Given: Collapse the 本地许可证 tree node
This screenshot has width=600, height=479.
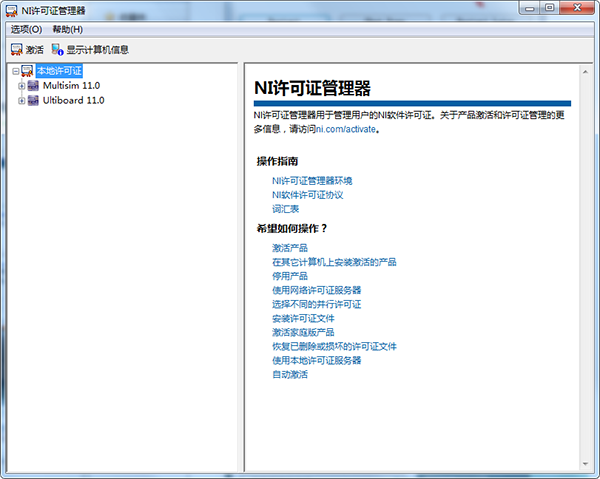Looking at the screenshot, I should pyautogui.click(x=12, y=71).
